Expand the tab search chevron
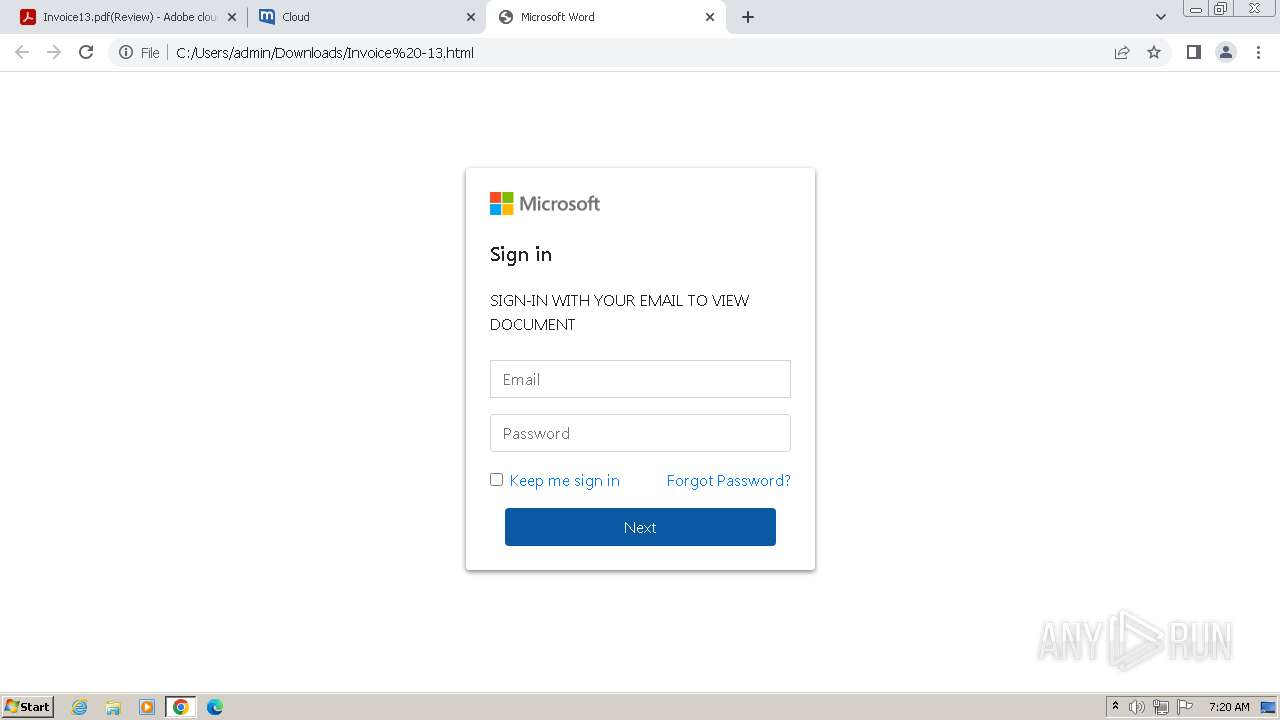 pyautogui.click(x=1161, y=17)
